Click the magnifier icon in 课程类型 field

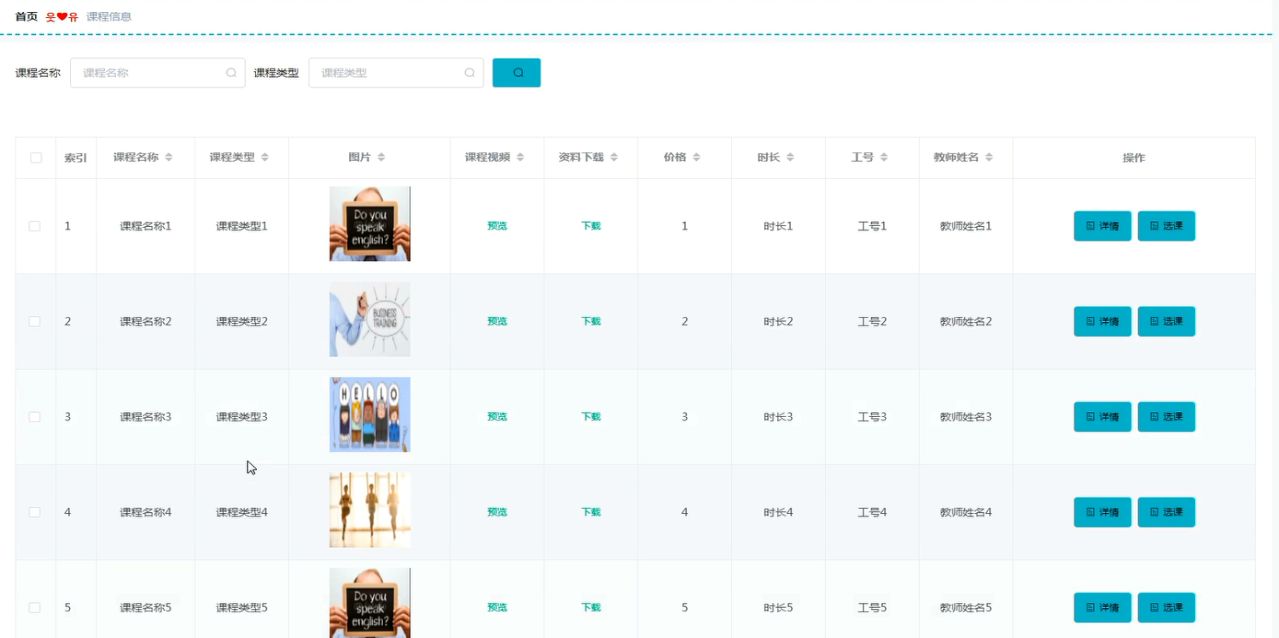[x=469, y=73]
